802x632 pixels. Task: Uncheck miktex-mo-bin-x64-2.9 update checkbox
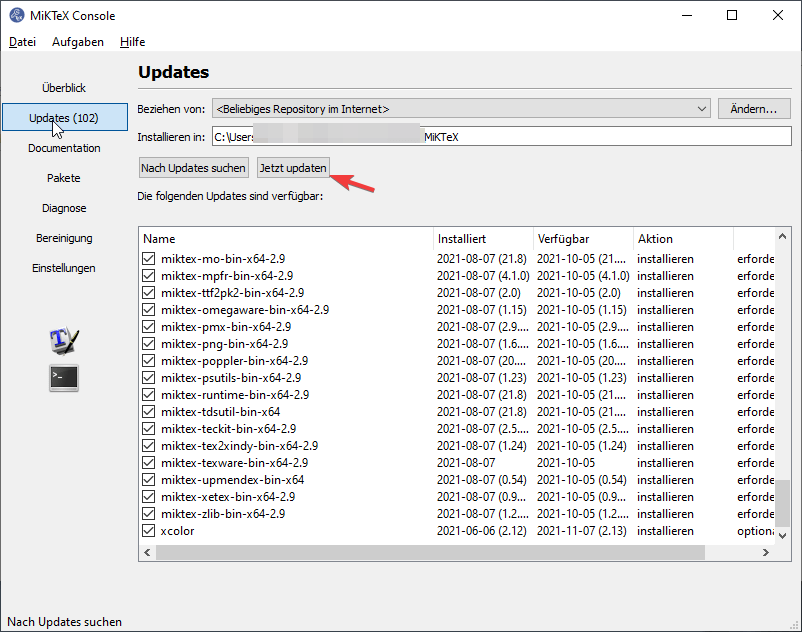click(149, 259)
